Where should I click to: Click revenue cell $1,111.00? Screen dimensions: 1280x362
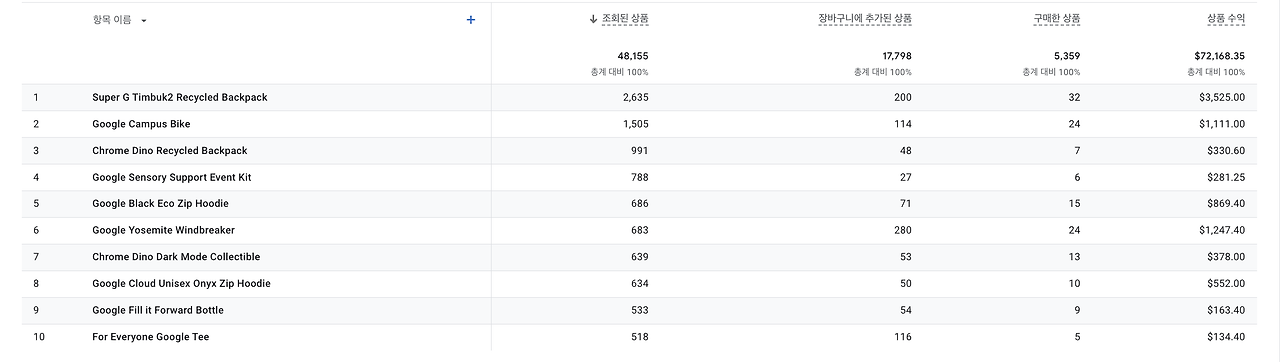(1222, 124)
